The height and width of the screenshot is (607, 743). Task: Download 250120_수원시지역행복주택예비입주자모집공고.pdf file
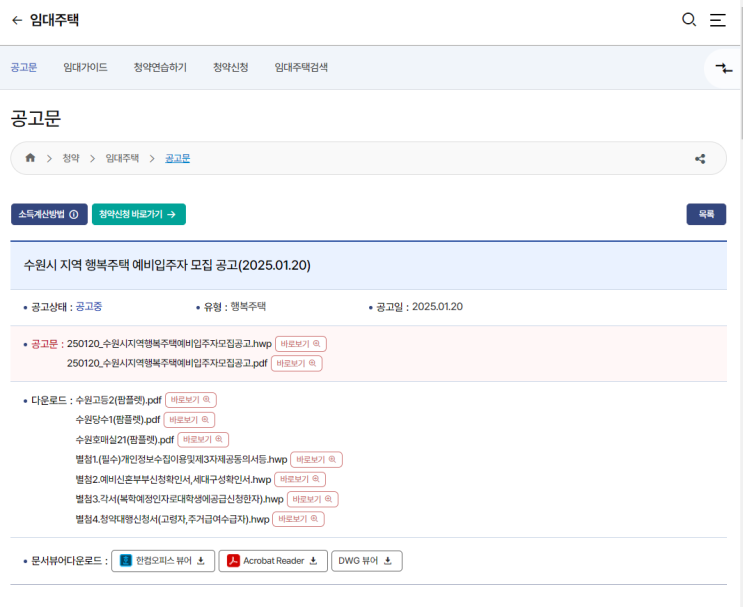pos(167,363)
